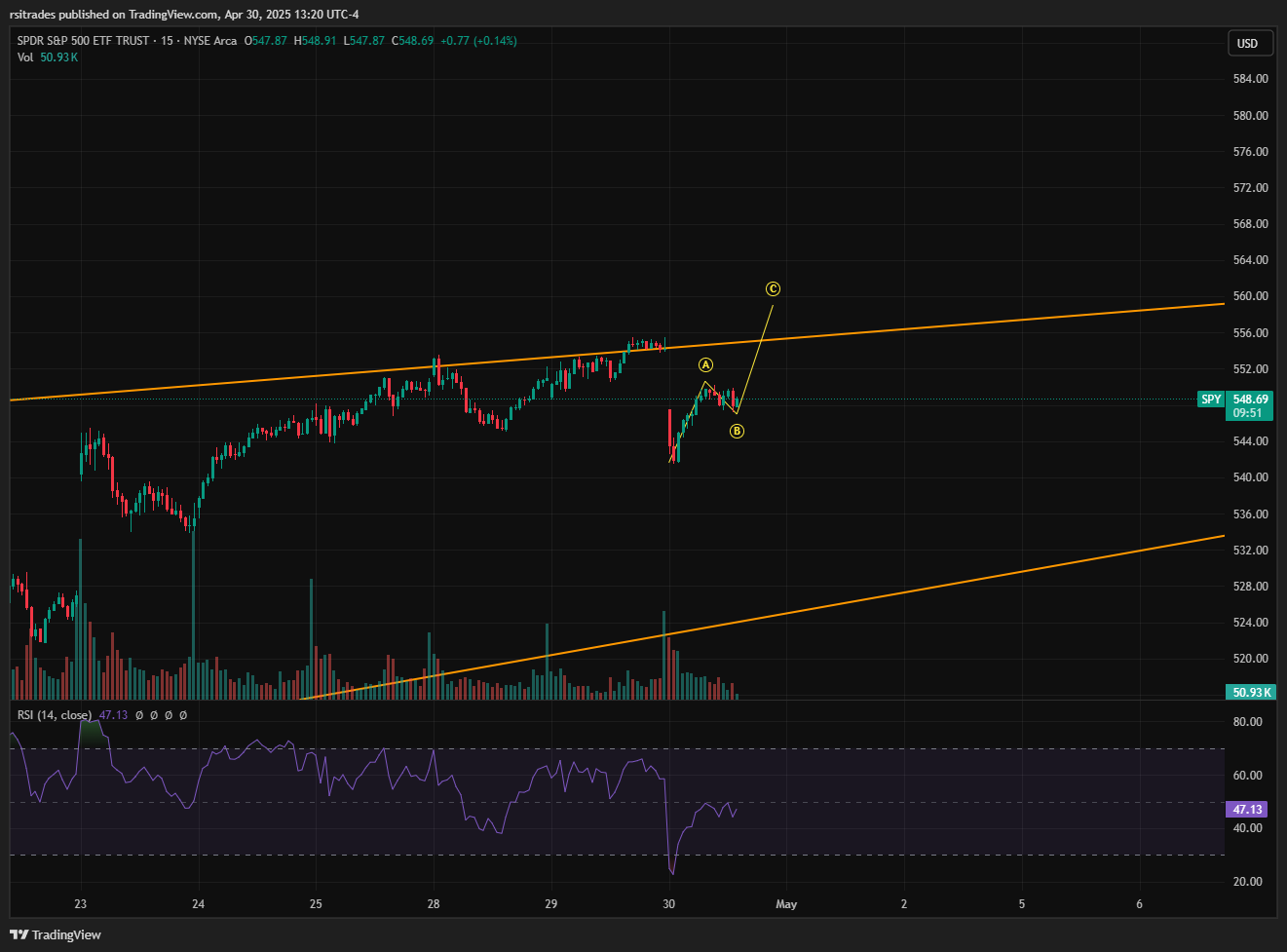
Task: Click the 528.00 price axis label
Action: point(1251,587)
